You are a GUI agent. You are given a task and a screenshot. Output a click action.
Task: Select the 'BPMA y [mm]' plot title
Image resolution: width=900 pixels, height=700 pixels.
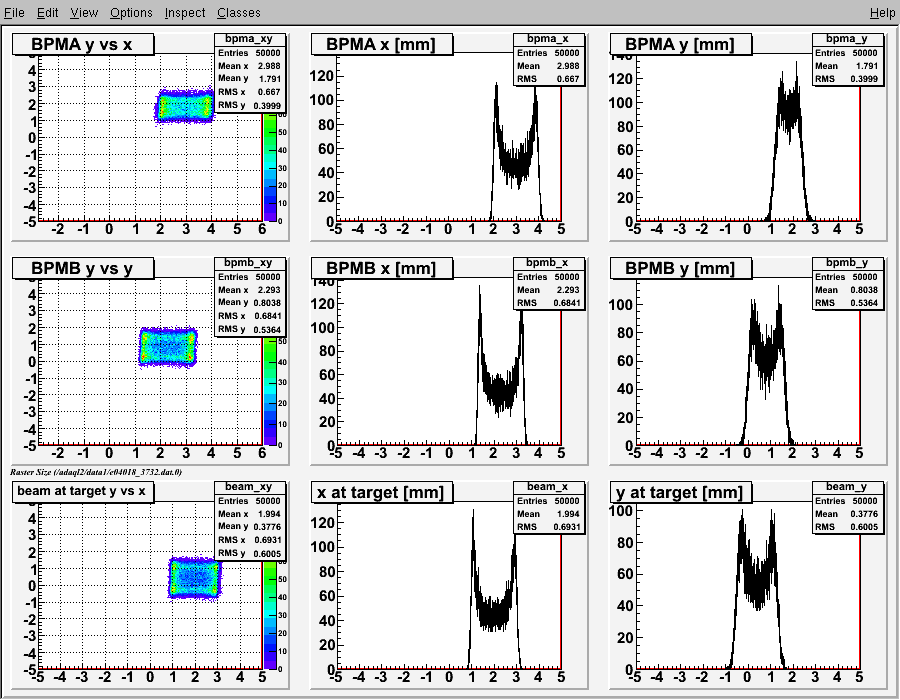[x=680, y=44]
